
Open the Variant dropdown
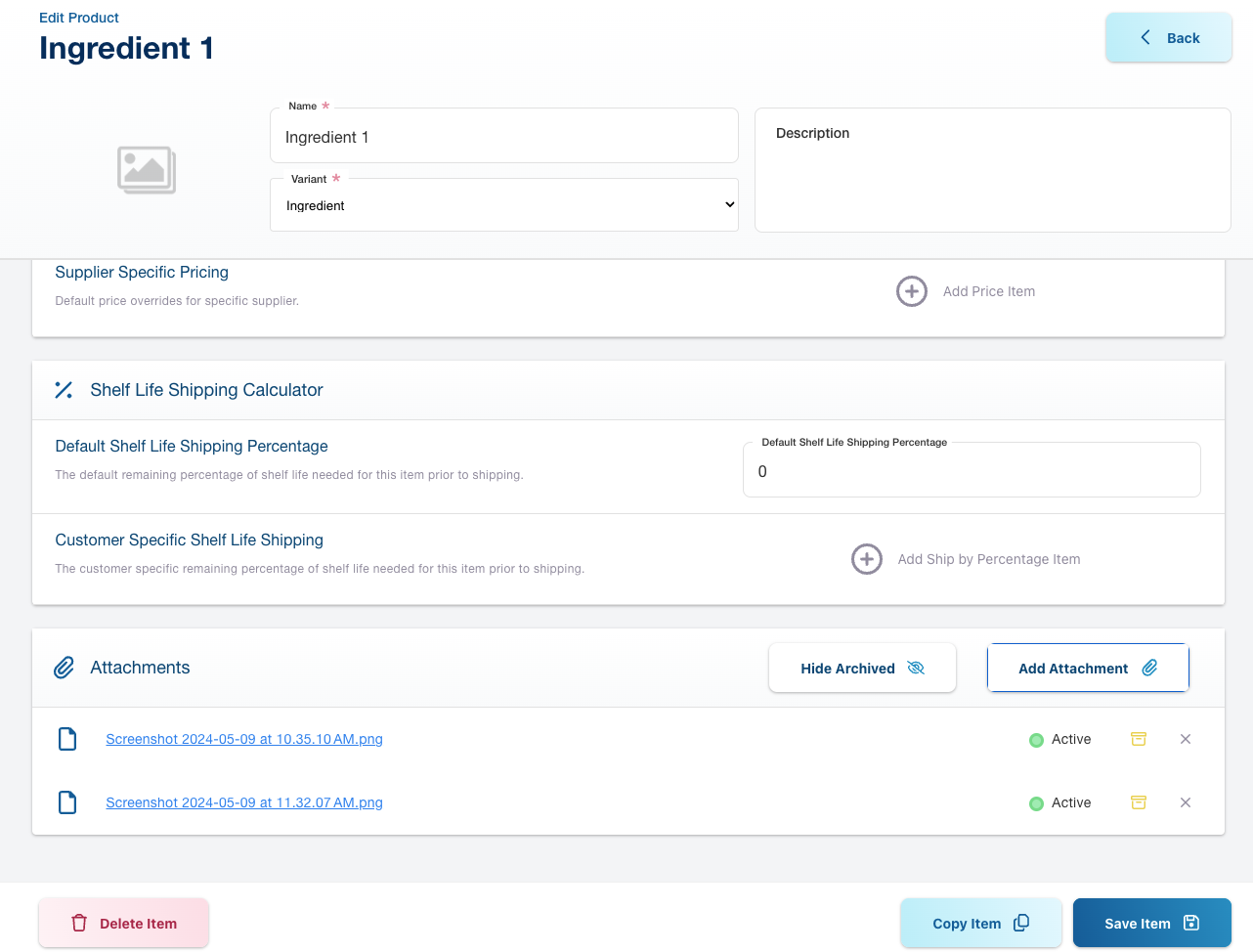click(503, 205)
